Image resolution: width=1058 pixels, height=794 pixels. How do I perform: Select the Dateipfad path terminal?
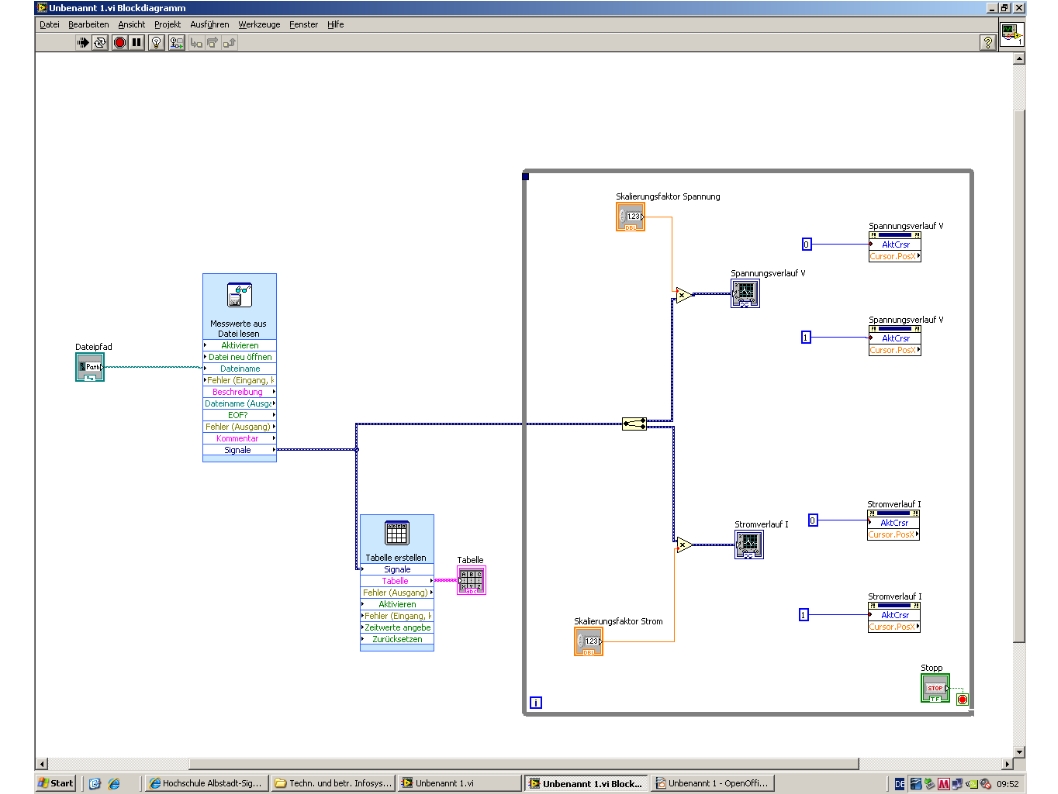pos(89,367)
